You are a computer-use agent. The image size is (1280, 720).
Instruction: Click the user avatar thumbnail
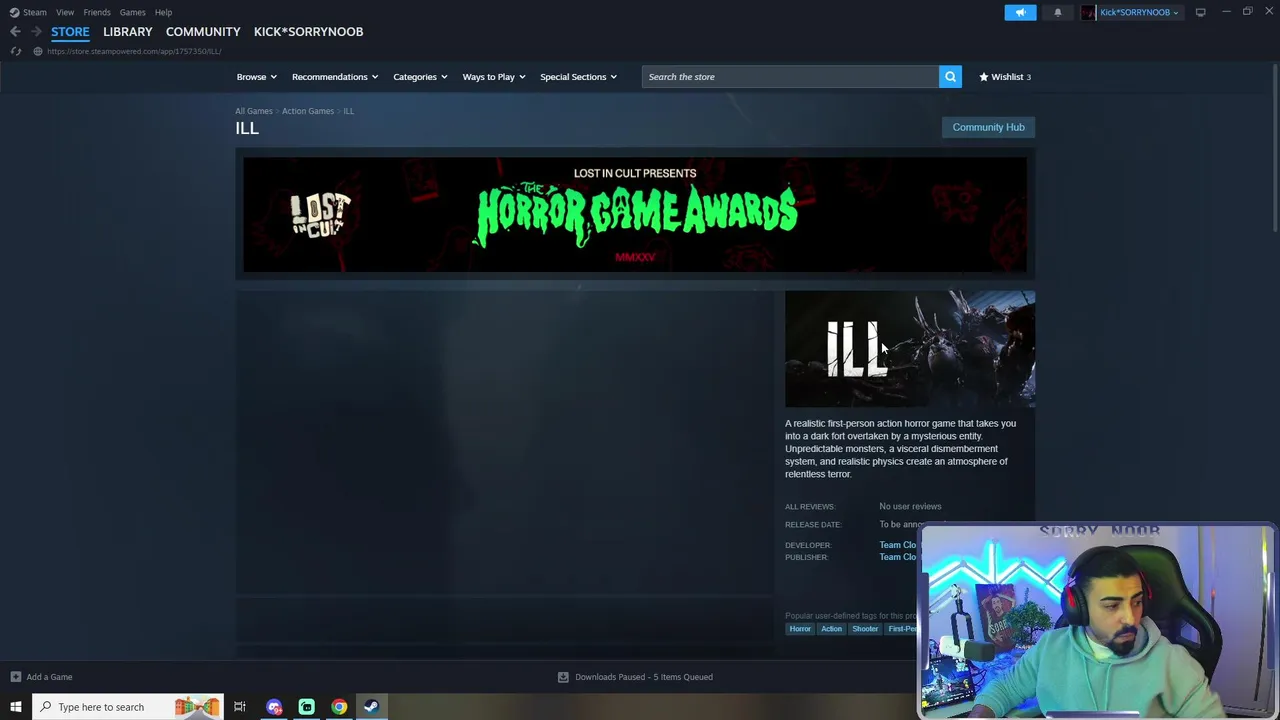(1088, 12)
